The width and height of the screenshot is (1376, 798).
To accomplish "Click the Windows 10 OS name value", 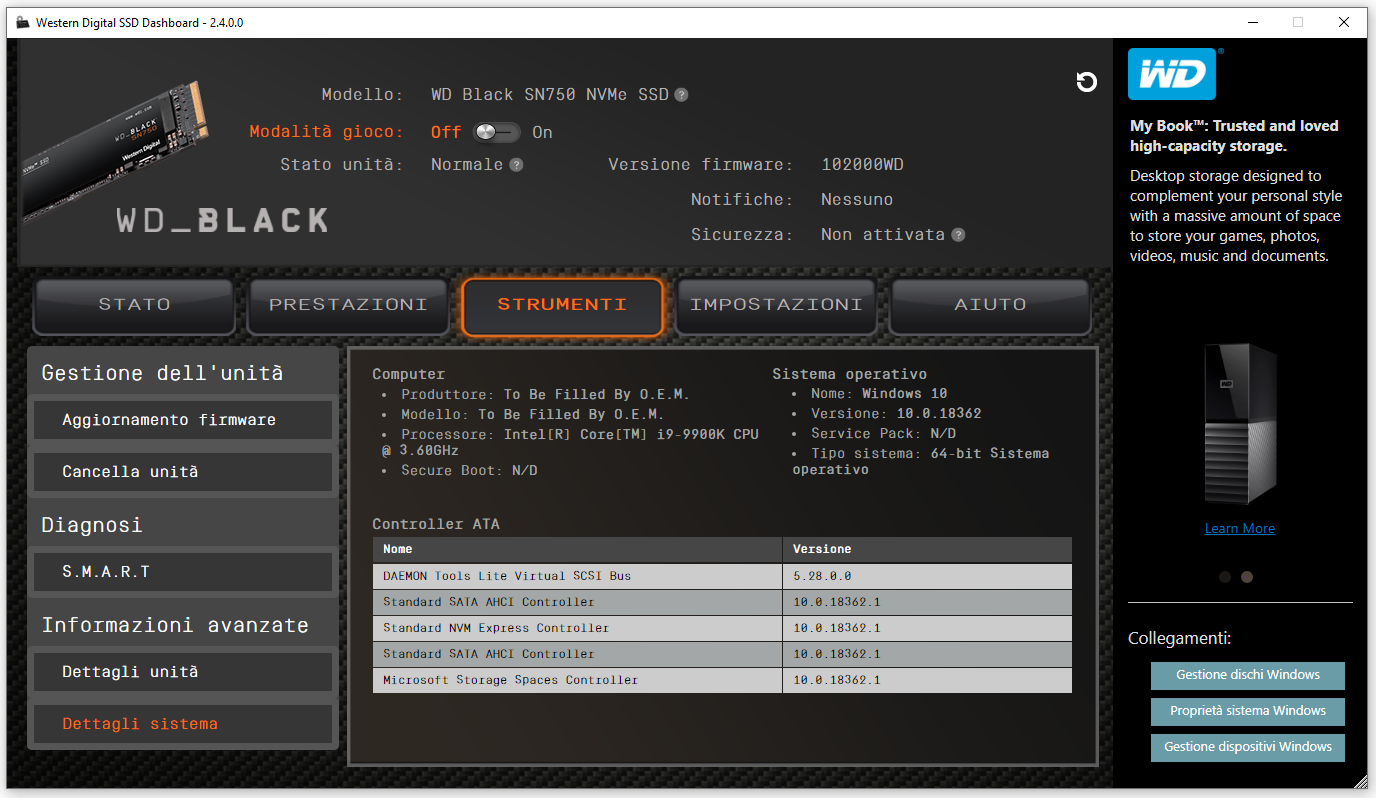I will pos(904,394).
